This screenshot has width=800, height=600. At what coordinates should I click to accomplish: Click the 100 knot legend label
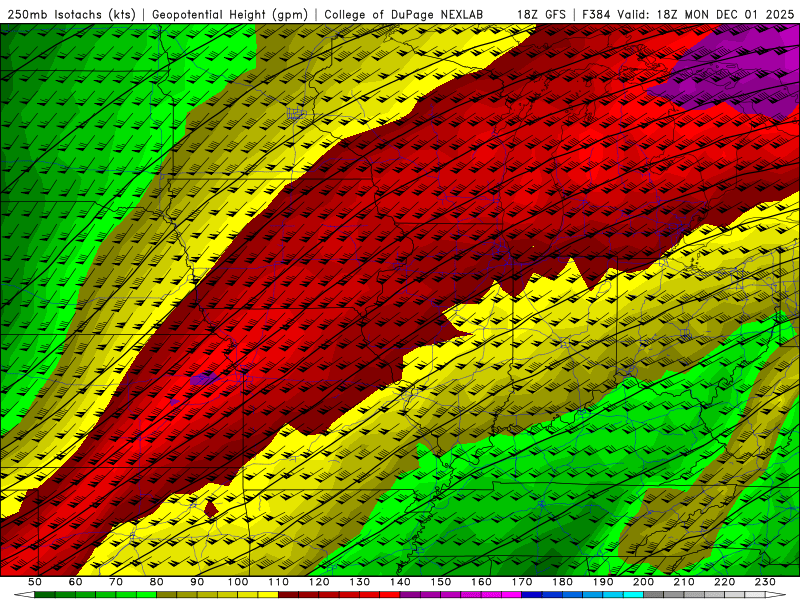pos(238,582)
